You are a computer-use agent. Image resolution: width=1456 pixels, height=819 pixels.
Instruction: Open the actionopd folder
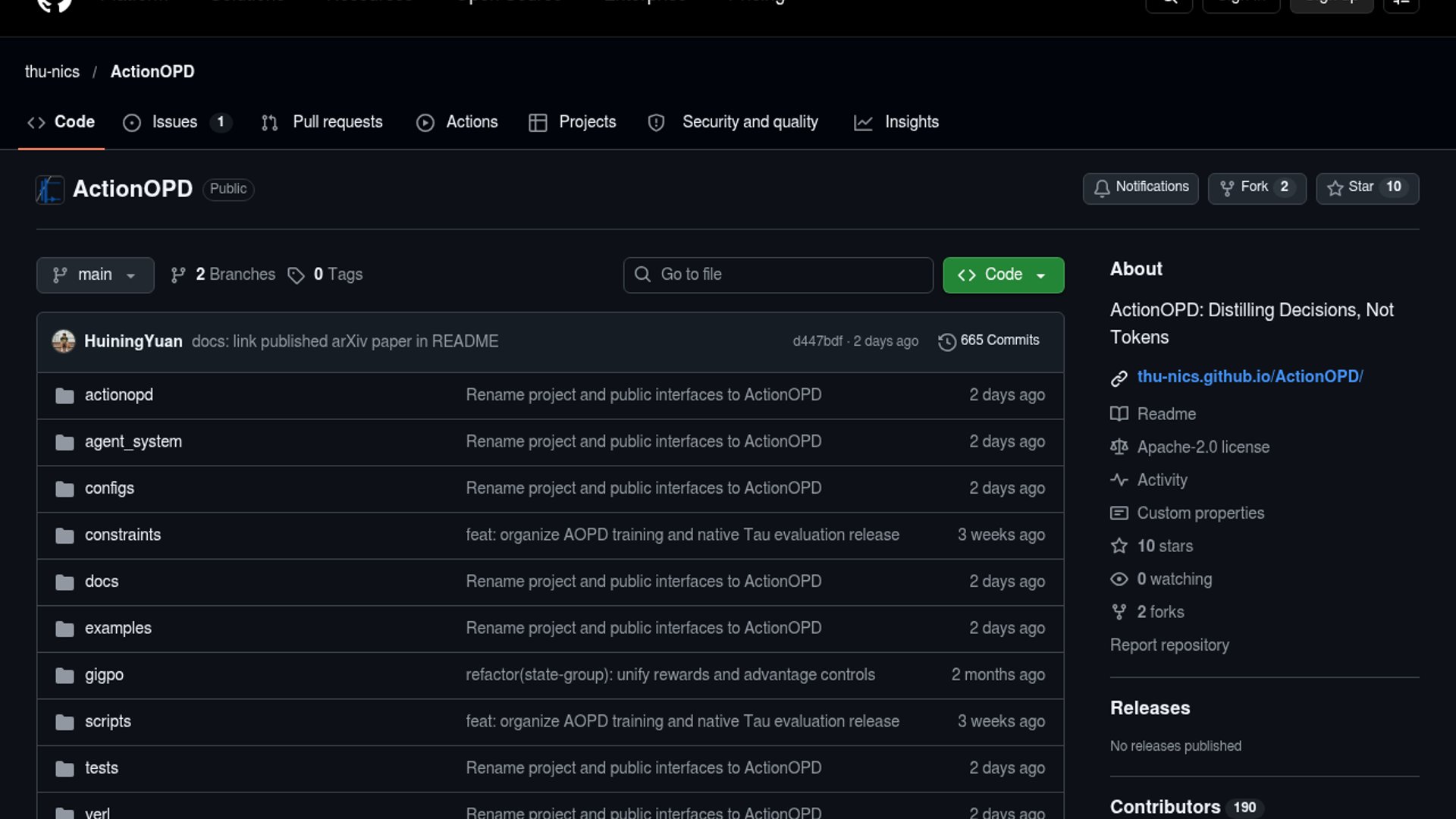point(119,395)
